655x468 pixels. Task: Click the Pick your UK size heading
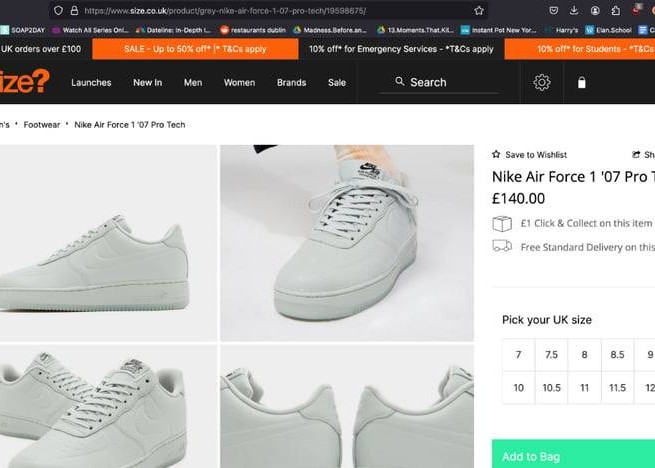click(547, 320)
